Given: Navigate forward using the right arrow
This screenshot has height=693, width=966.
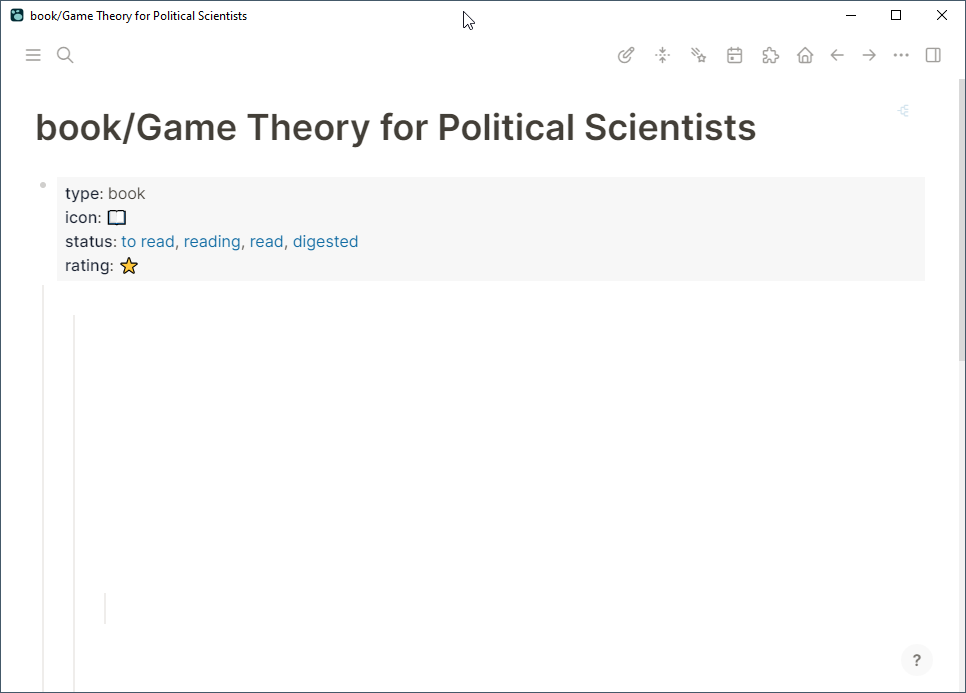Looking at the screenshot, I should coord(869,55).
